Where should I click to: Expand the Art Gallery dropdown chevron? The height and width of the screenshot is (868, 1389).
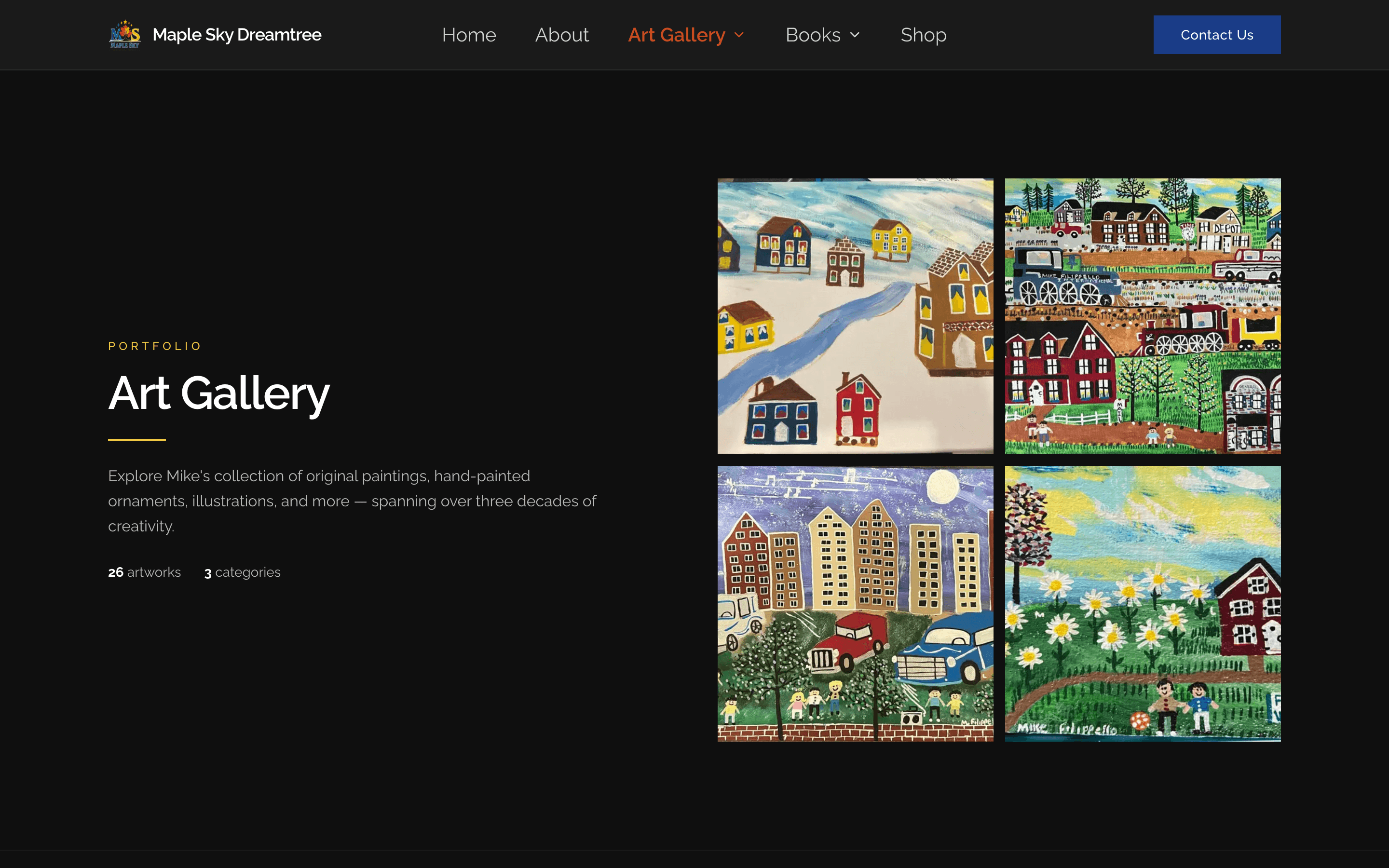click(x=739, y=35)
